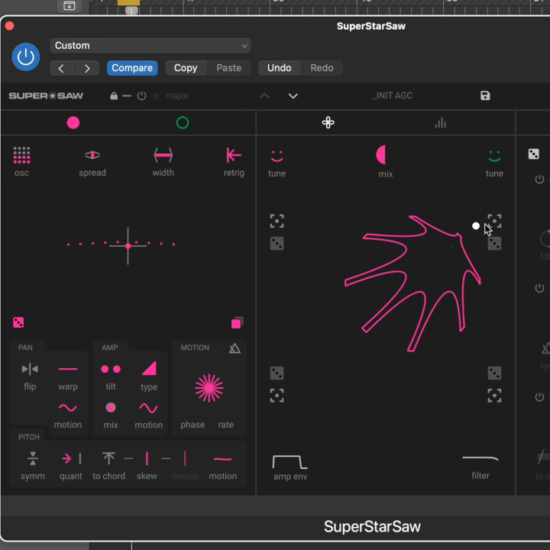Click the PITCH motion line icon
Viewport: 550px width, 550px height.
[x=223, y=459]
